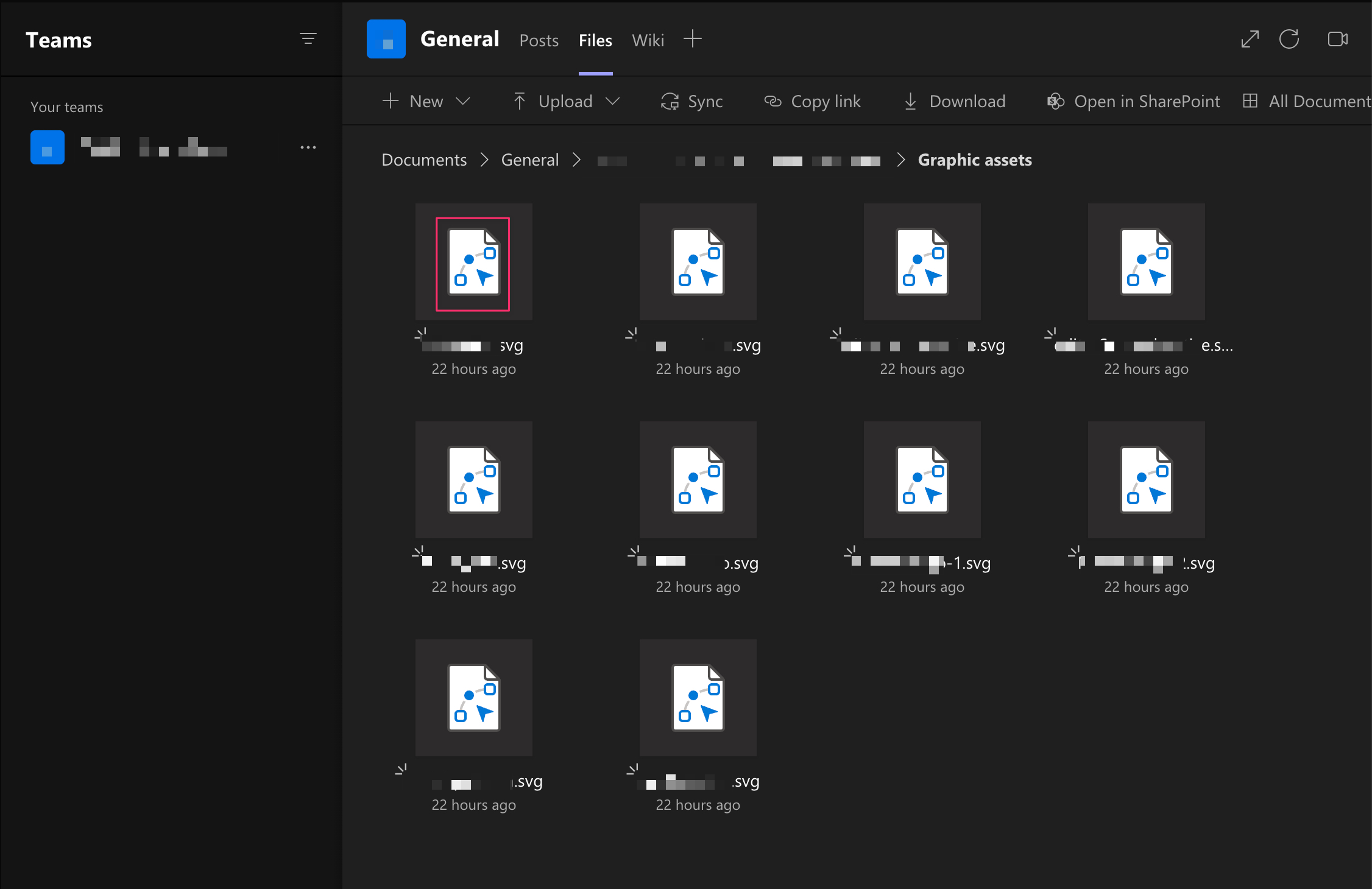Refresh the Files view
The width and height of the screenshot is (1372, 889).
click(x=1290, y=38)
